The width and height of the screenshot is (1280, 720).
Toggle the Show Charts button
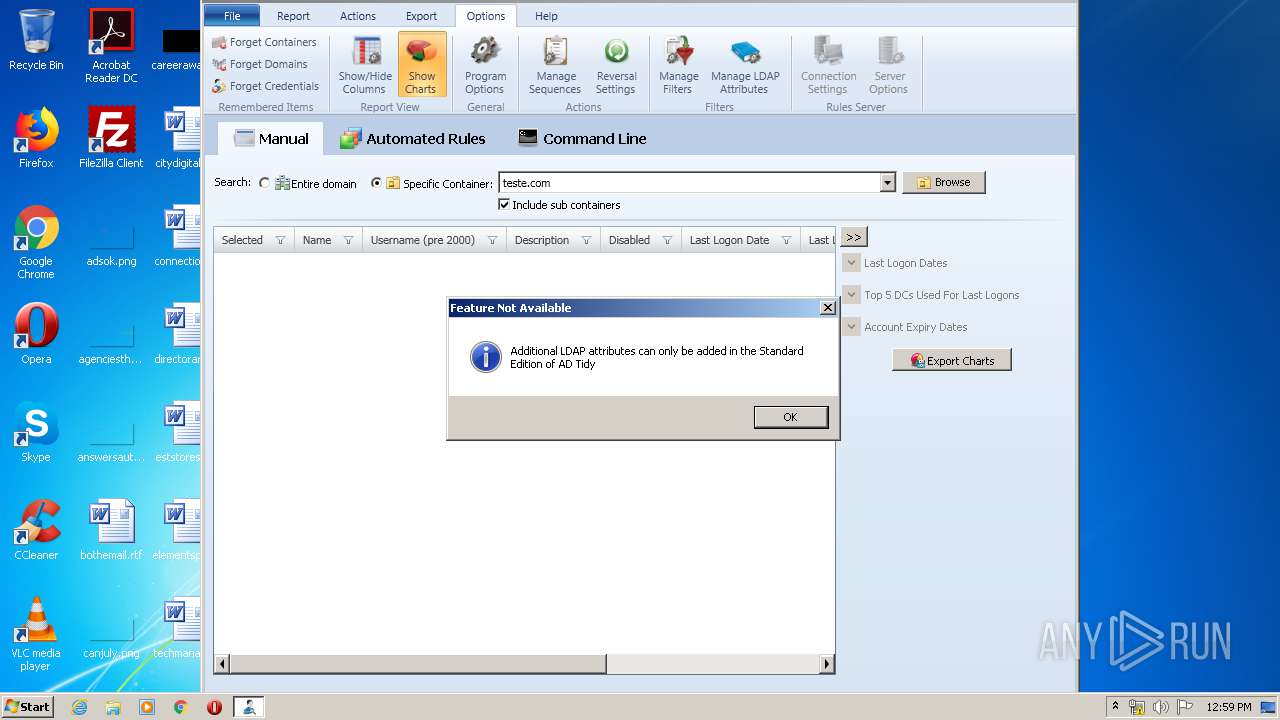[421, 66]
